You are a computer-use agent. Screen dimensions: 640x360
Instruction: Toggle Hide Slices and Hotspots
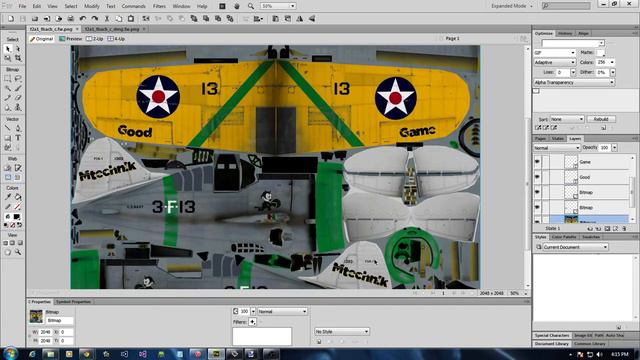coord(8,178)
